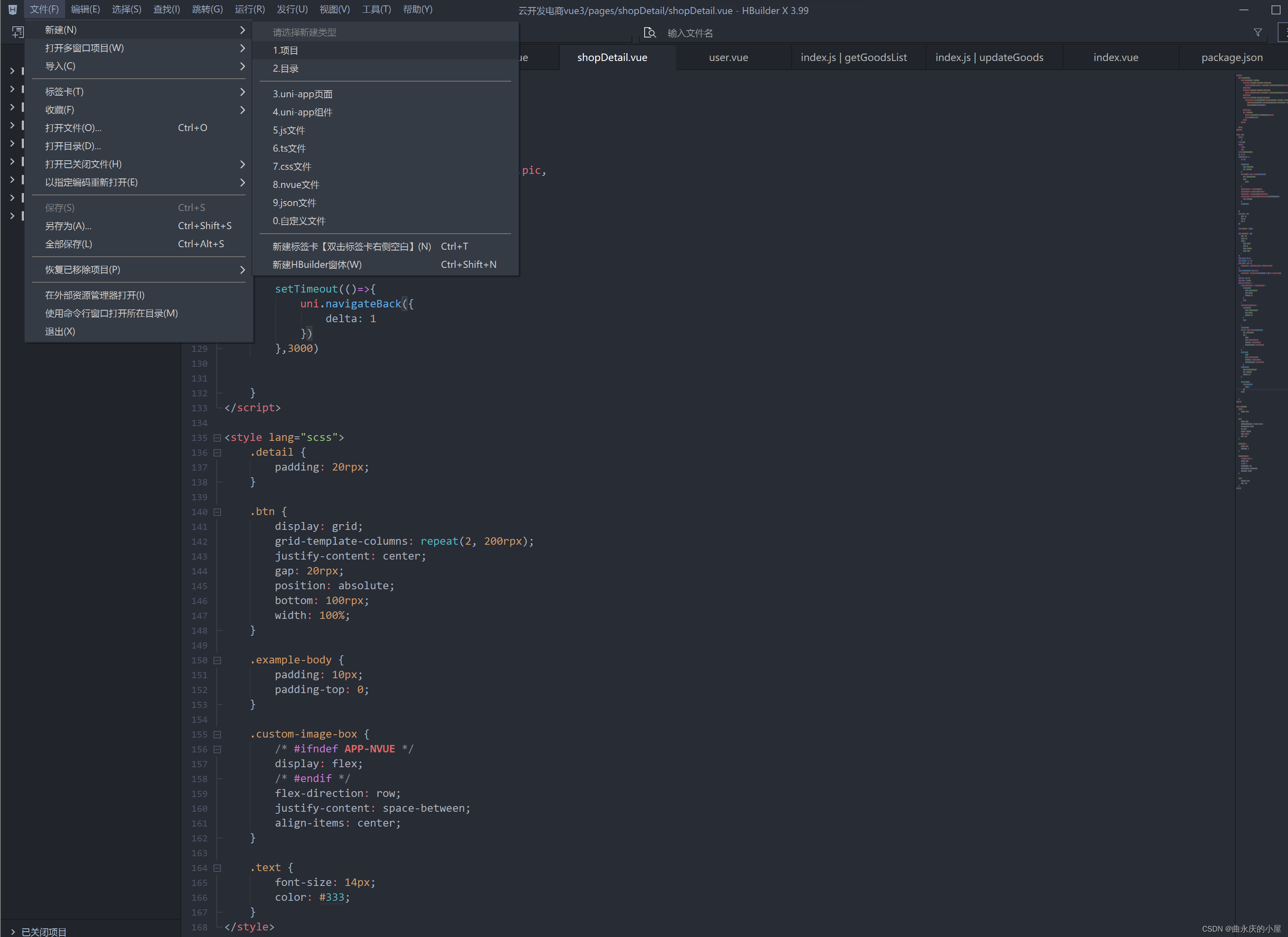Choose 新建标签卡 Ctrl+T entry
Image resolution: width=1288 pixels, height=937 pixels.
point(385,246)
